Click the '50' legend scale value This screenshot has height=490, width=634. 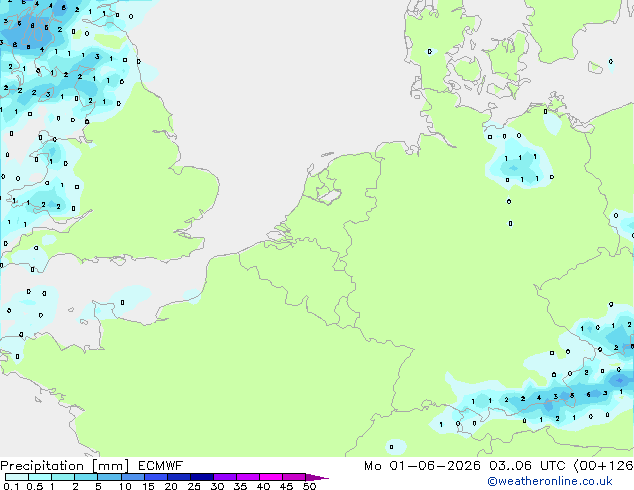point(309,486)
